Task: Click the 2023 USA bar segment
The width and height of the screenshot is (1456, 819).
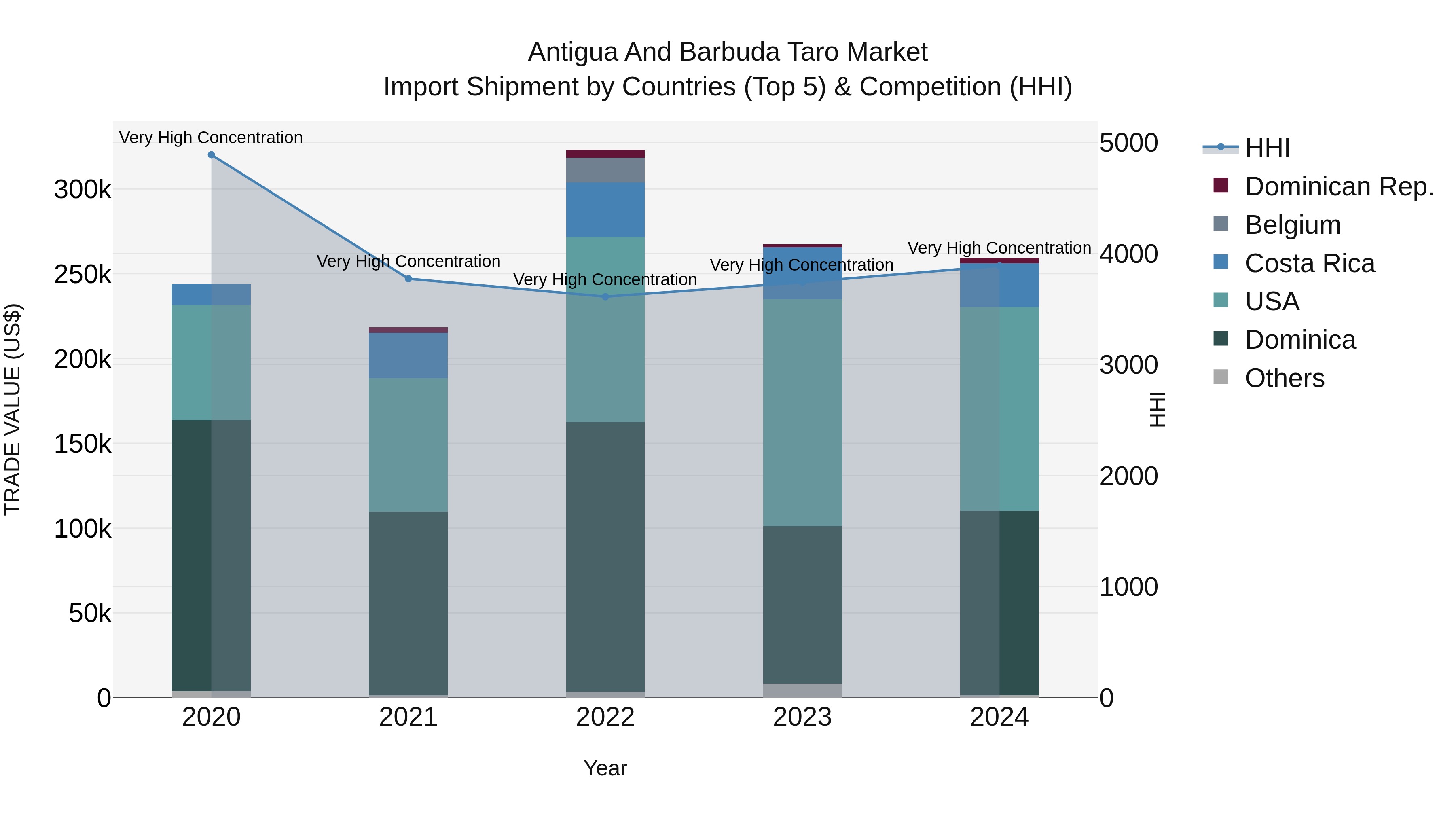Action: [802, 413]
